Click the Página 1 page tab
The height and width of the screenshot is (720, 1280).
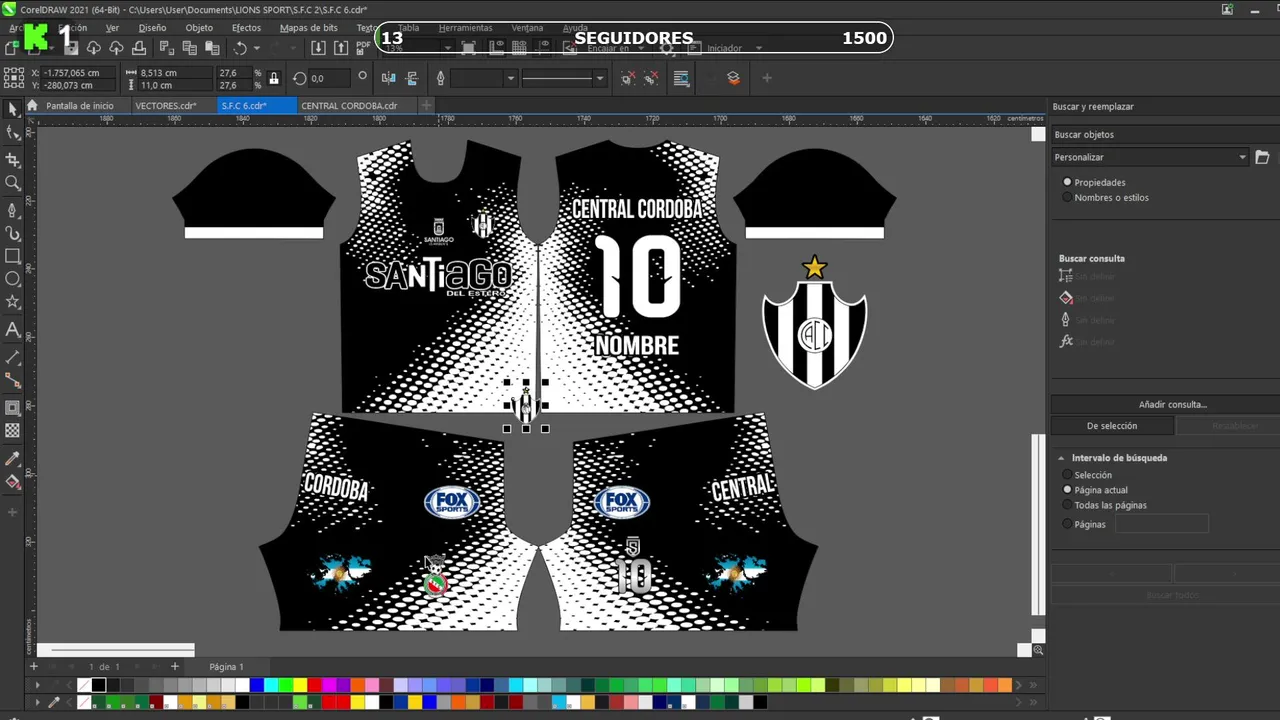[226, 666]
